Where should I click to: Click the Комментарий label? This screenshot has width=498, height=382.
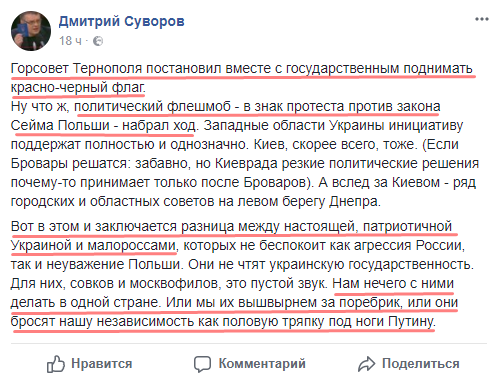pyautogui.click(x=262, y=364)
